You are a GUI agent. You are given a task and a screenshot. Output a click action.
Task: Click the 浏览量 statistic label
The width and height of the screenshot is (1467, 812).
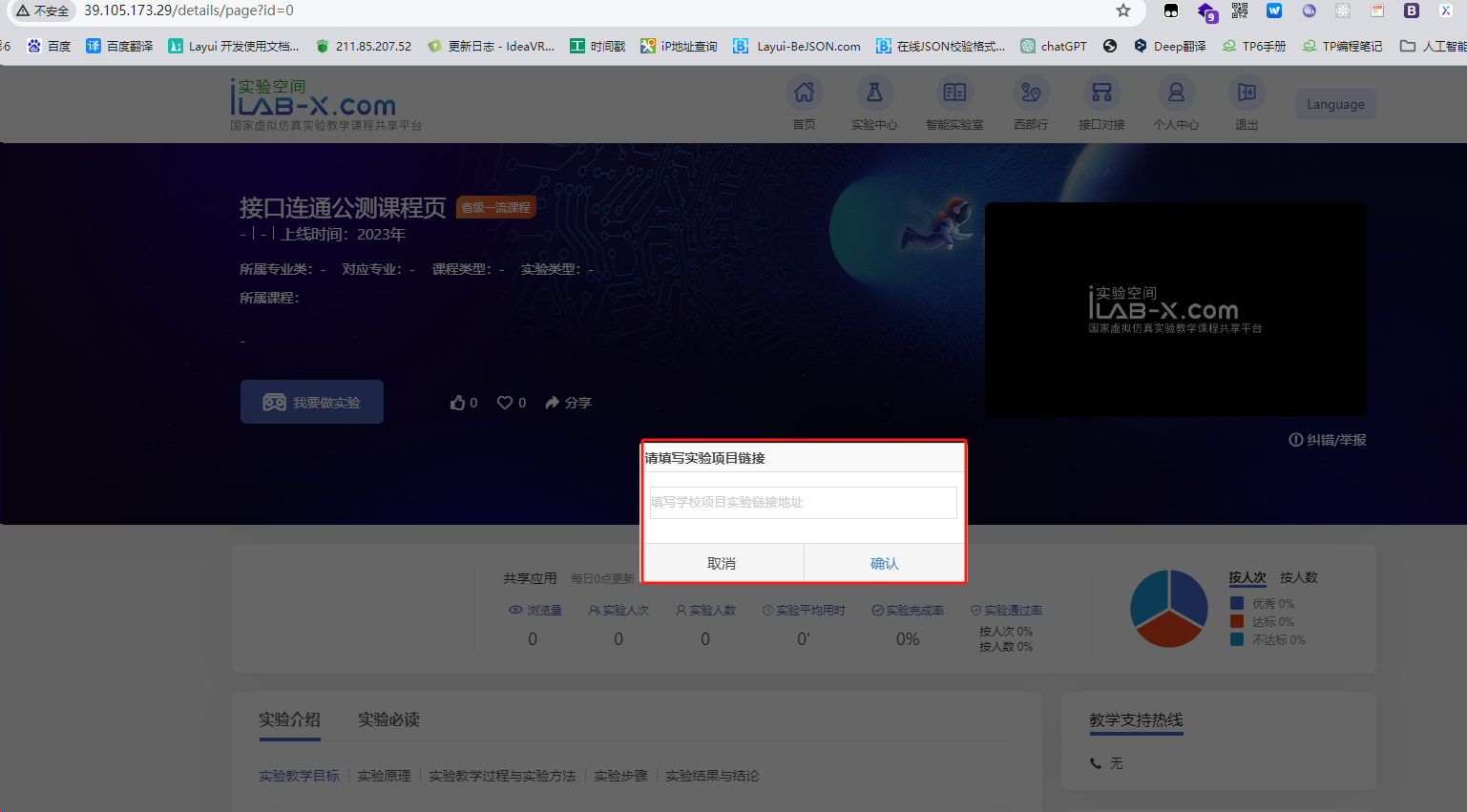pos(535,611)
